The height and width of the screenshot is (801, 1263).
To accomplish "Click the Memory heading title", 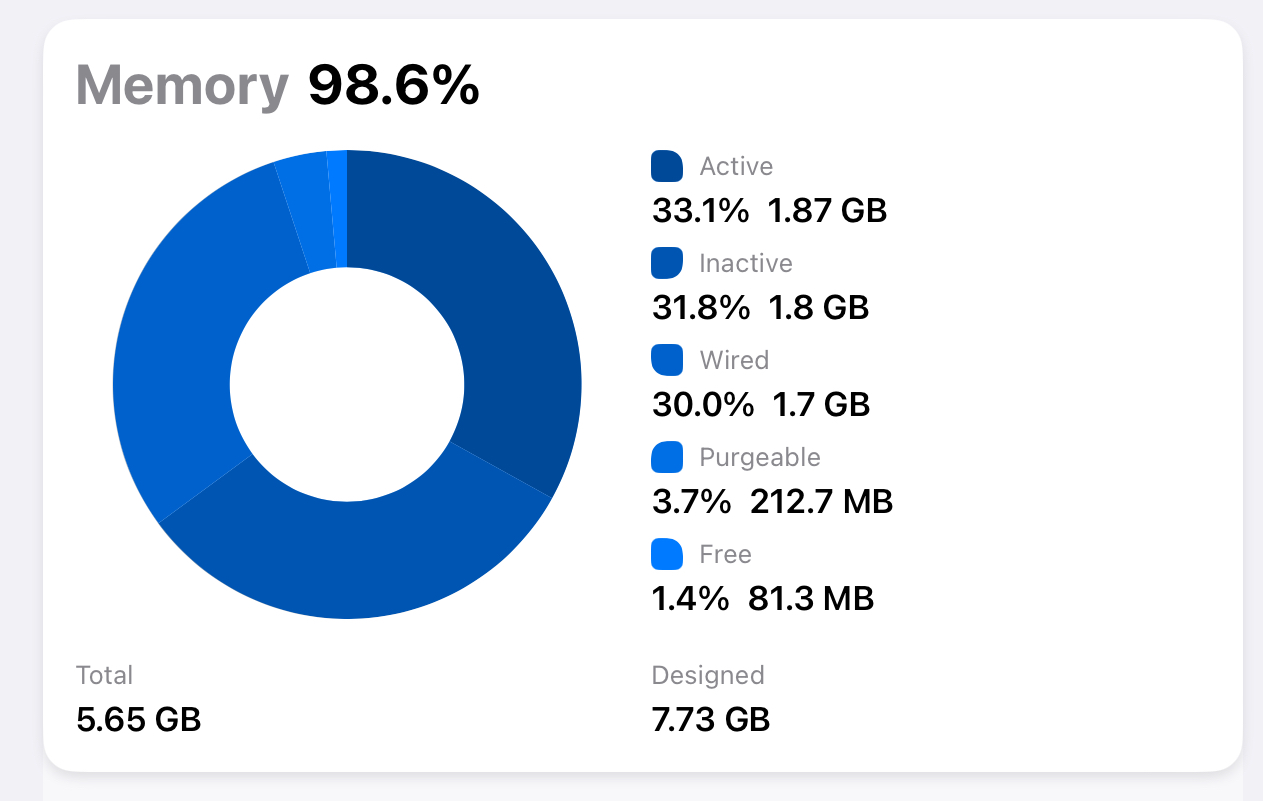I will [182, 85].
